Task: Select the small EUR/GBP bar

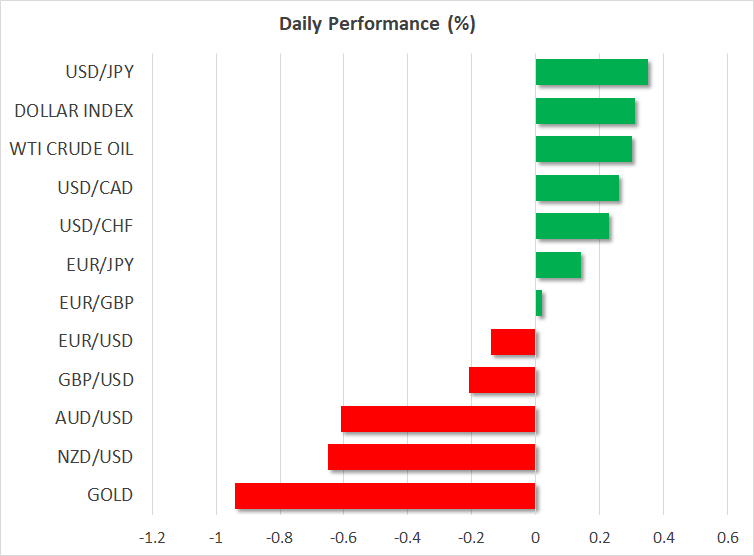Action: pyautogui.click(x=539, y=303)
